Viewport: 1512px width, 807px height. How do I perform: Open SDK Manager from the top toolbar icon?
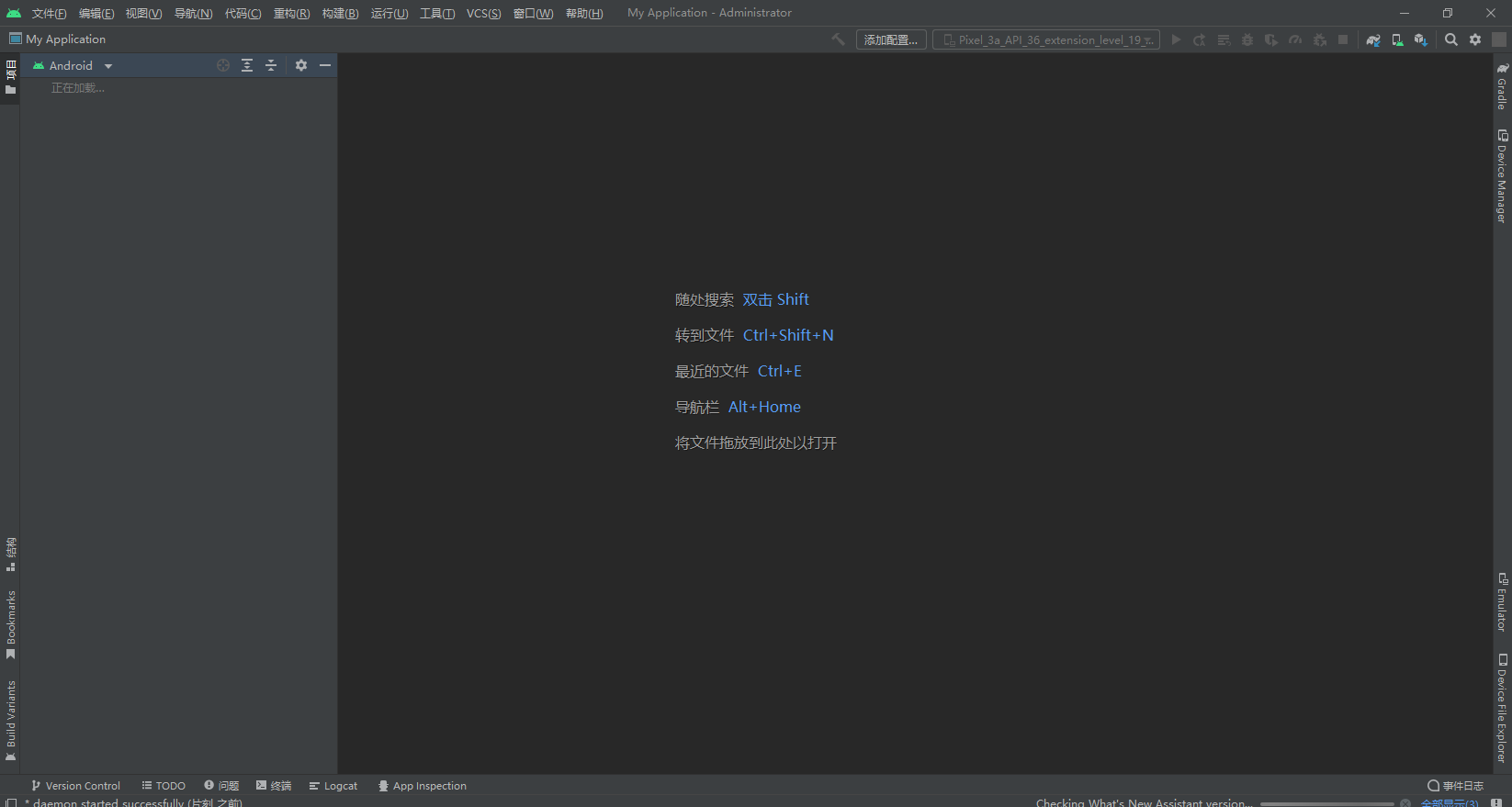coord(1421,40)
